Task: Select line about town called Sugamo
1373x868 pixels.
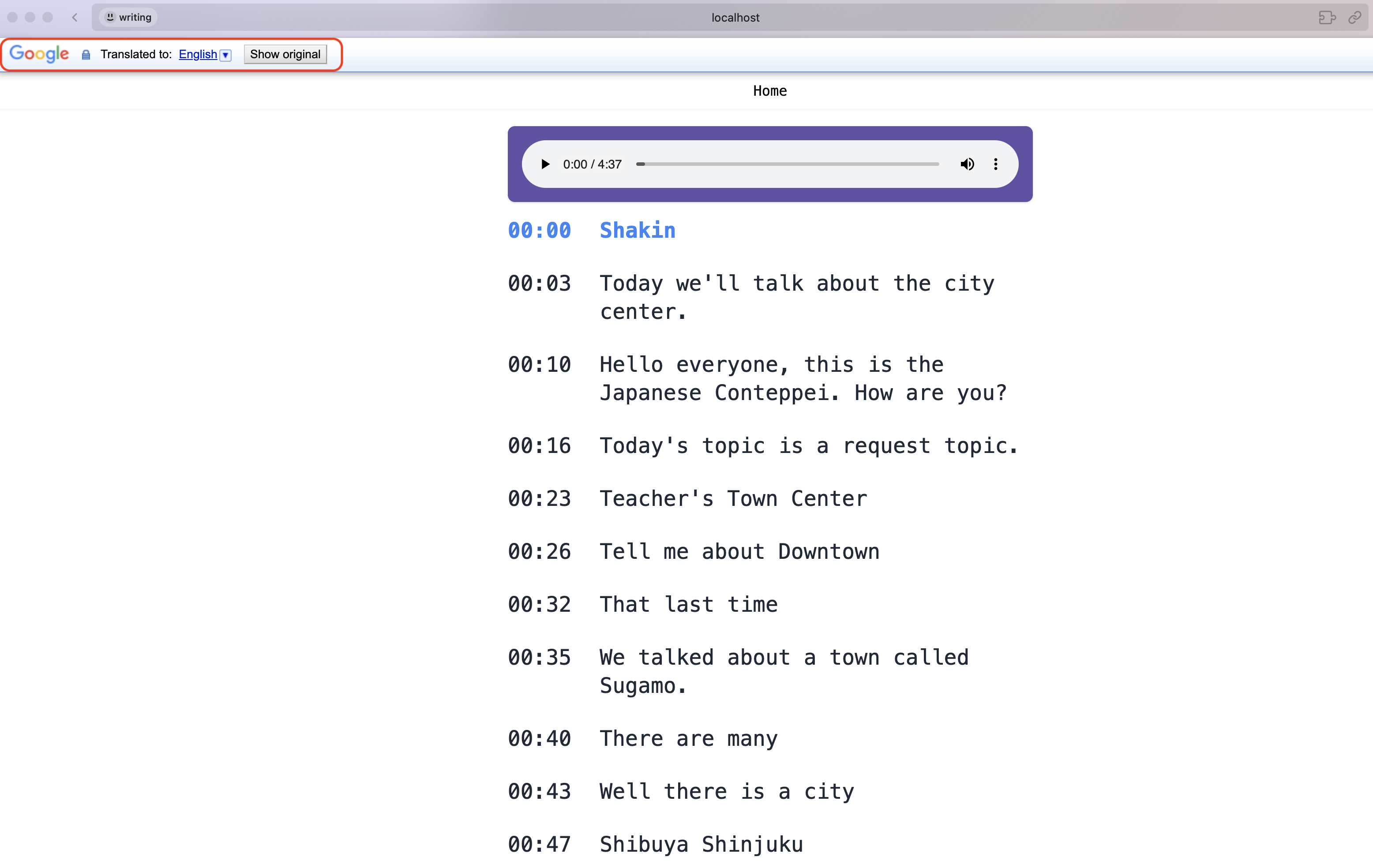Action: [784, 672]
